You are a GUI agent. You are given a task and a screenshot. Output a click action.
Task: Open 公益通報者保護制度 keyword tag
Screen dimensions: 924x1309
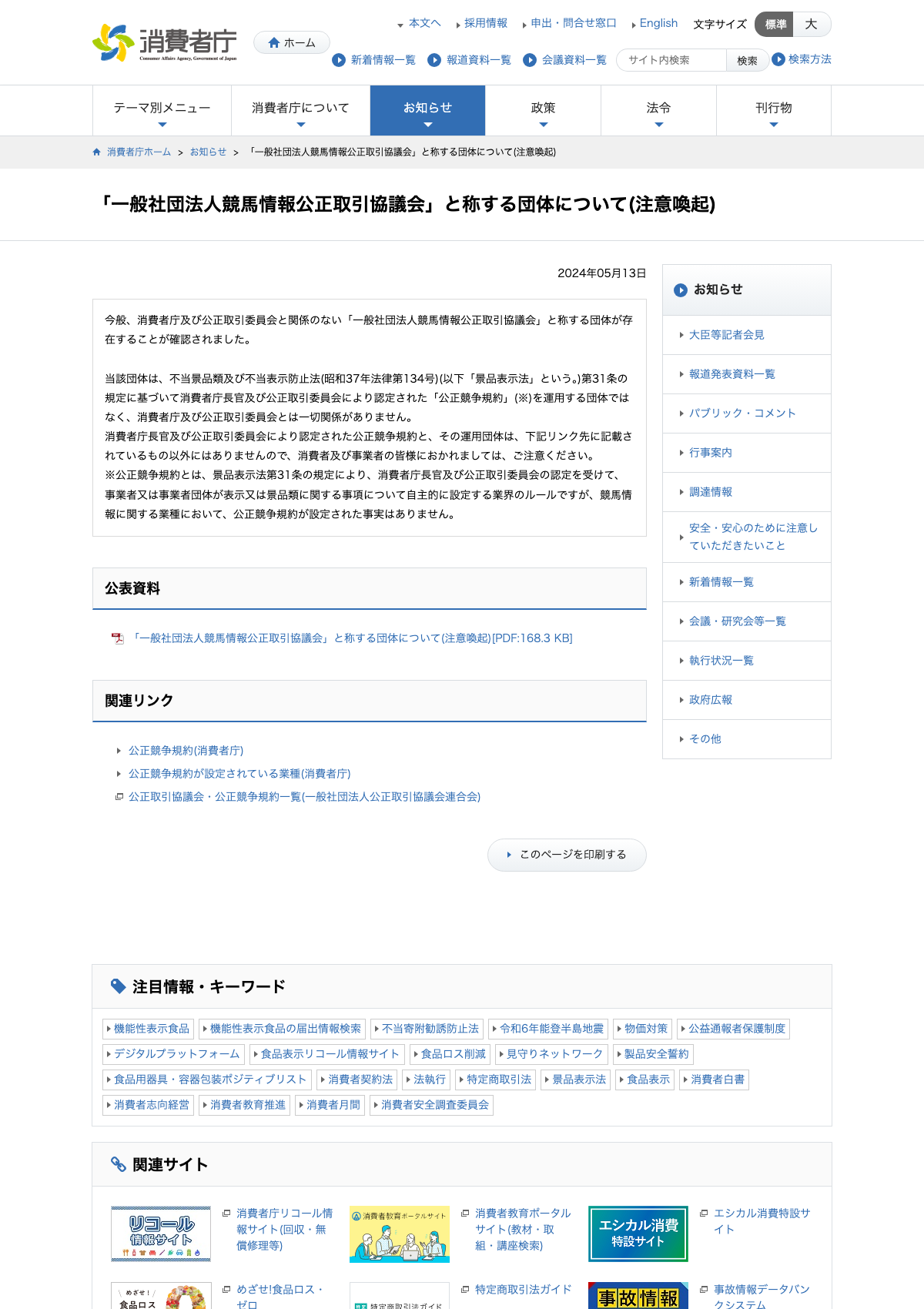pos(734,1029)
